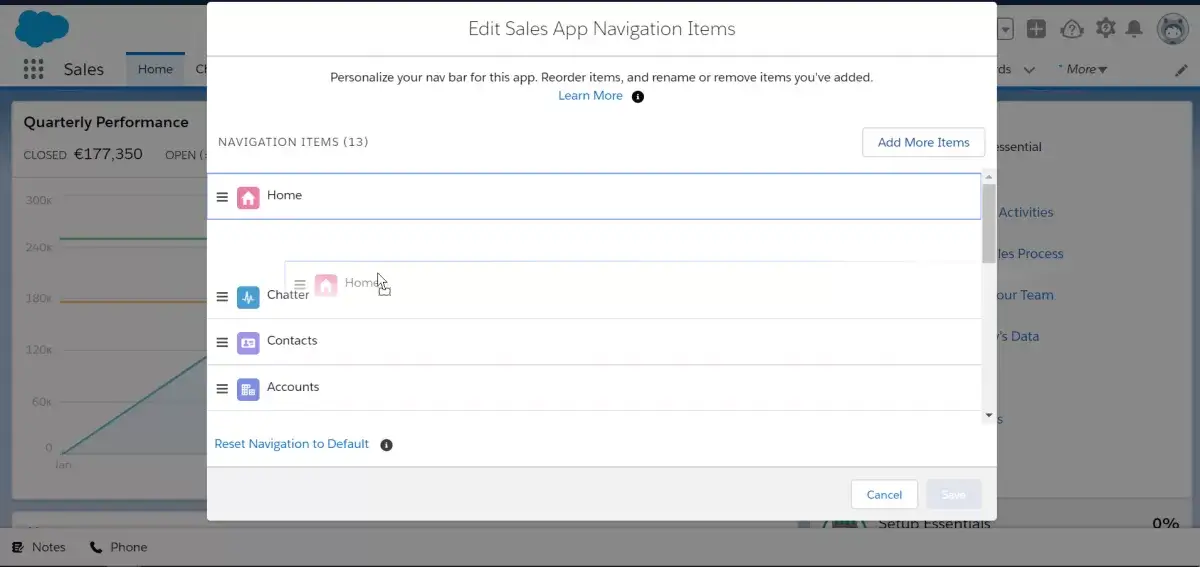Open the Notes utility bar item
The height and width of the screenshot is (567, 1200).
tap(39, 547)
